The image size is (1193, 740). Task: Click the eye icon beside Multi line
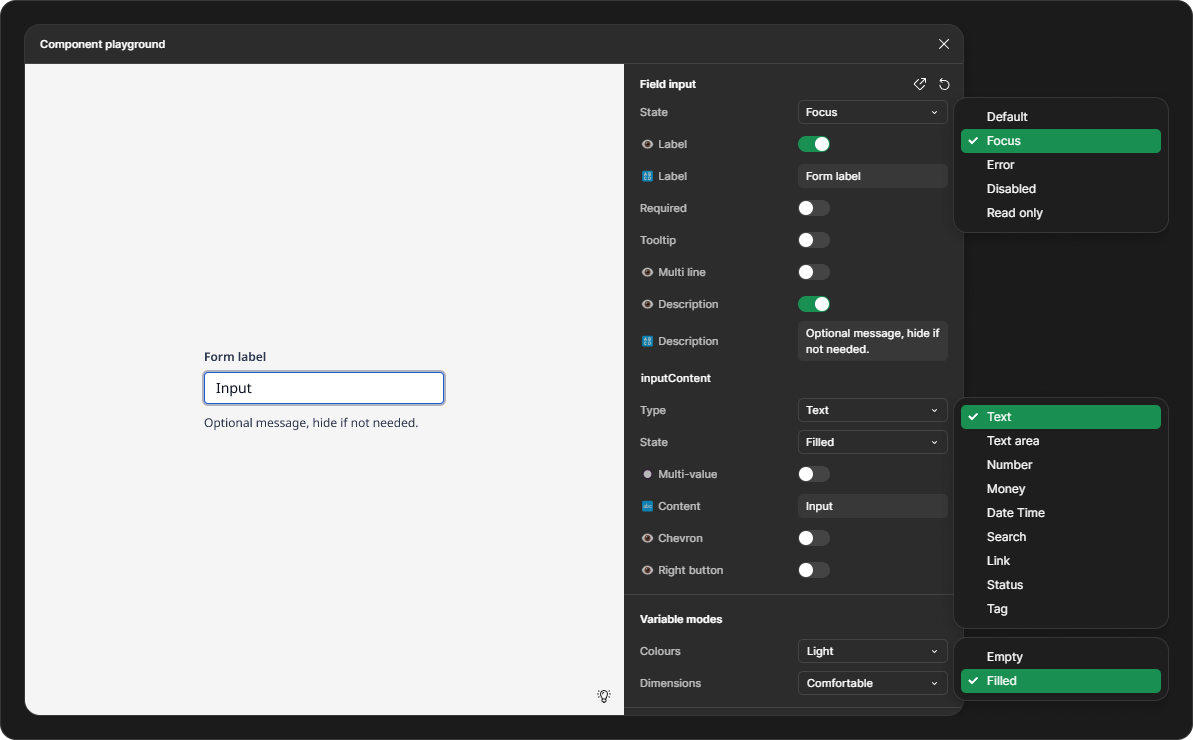pos(647,272)
